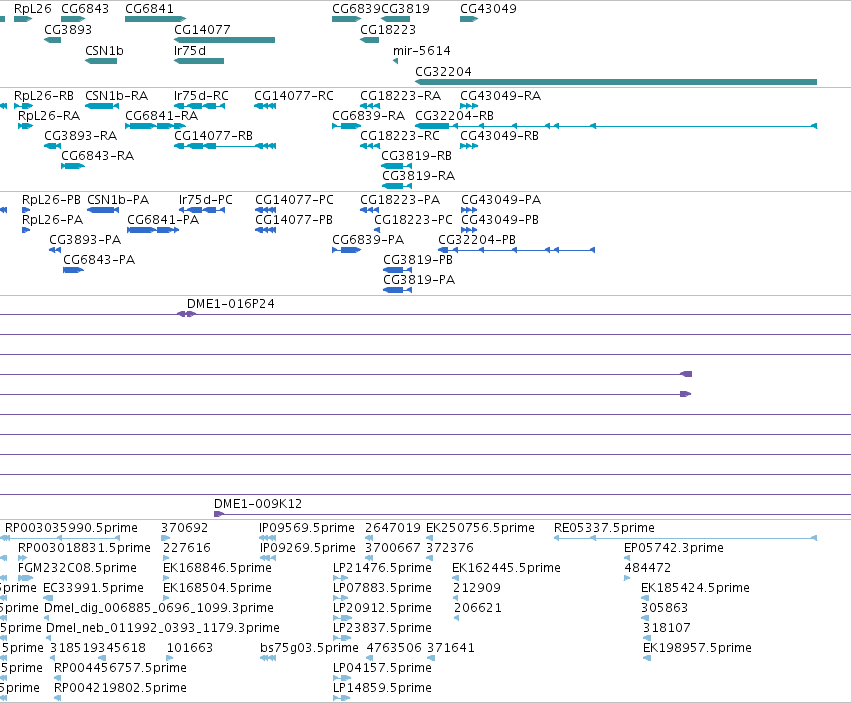The image size is (851, 703).
Task: Select the Ir75d-RC transcript label
Action: pos(201,96)
